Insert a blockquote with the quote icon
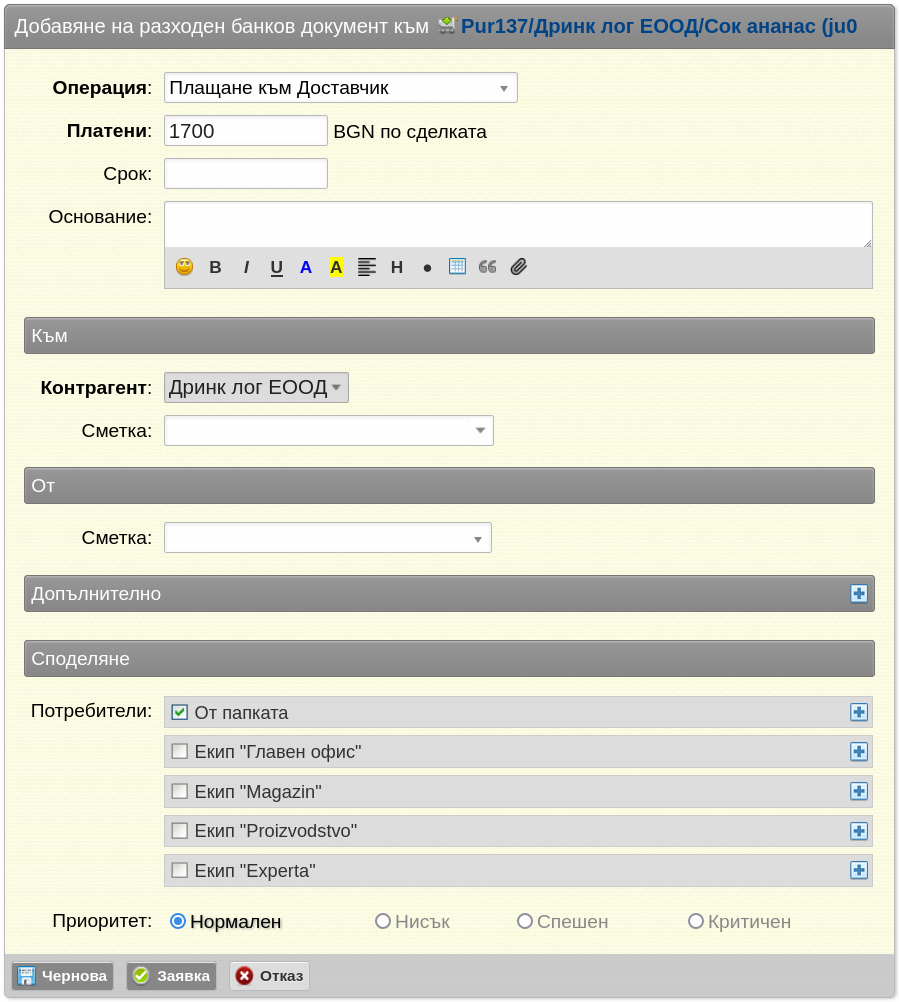The image size is (899, 1002). click(488, 267)
